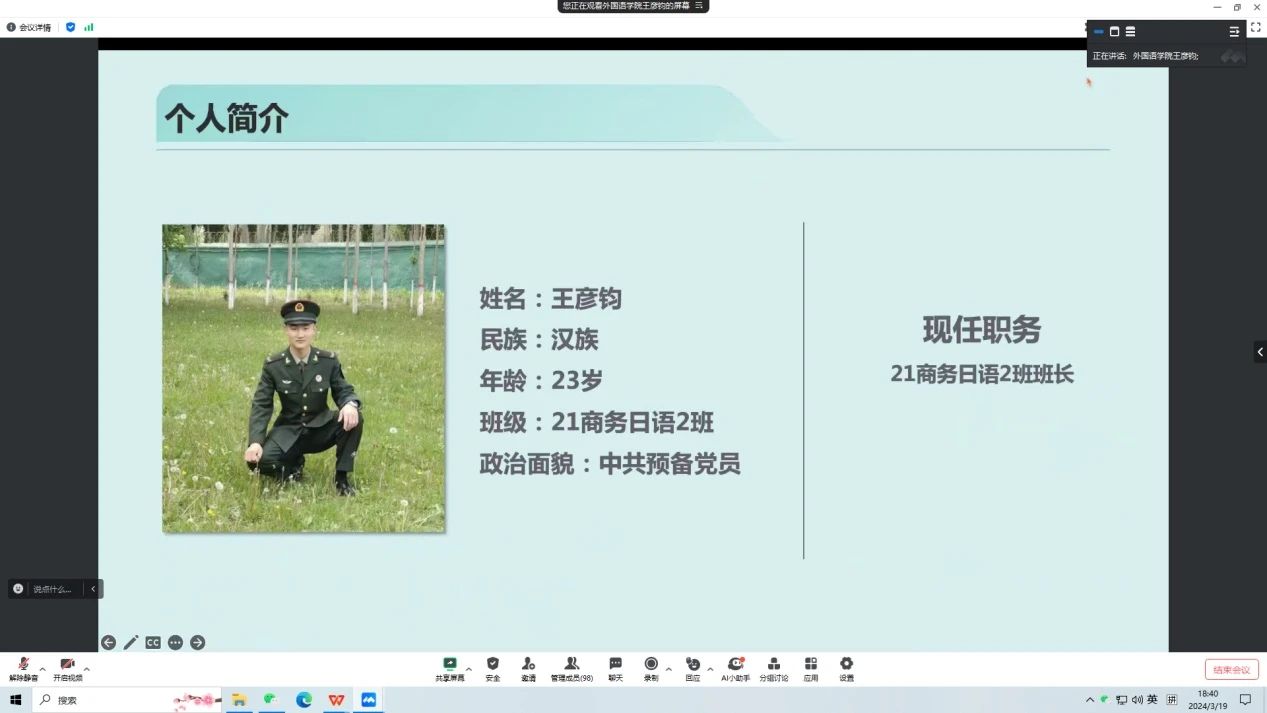Open WPS Office from the taskbar
The width and height of the screenshot is (1267, 713).
pyautogui.click(x=336, y=700)
